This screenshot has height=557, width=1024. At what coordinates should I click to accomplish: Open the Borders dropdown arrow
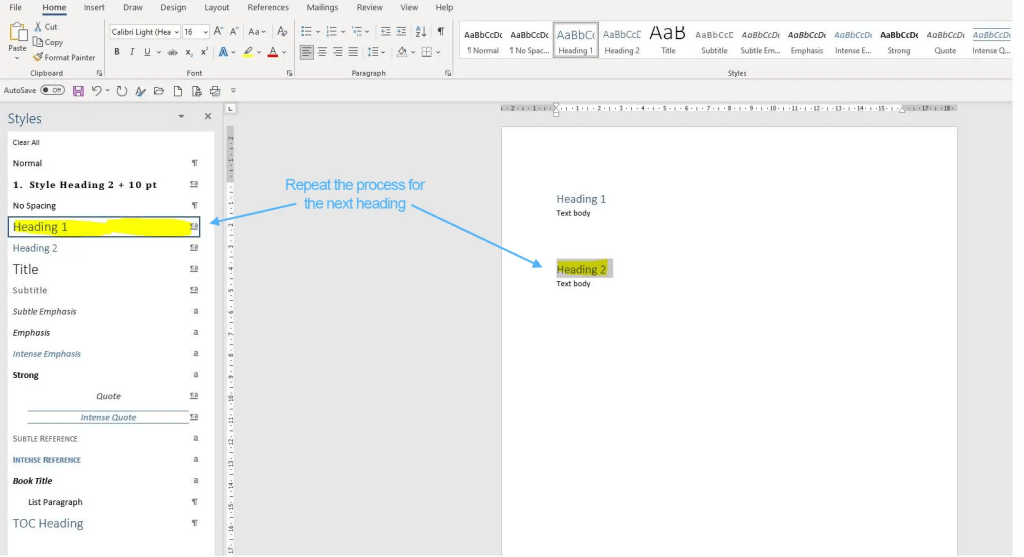[x=438, y=52]
